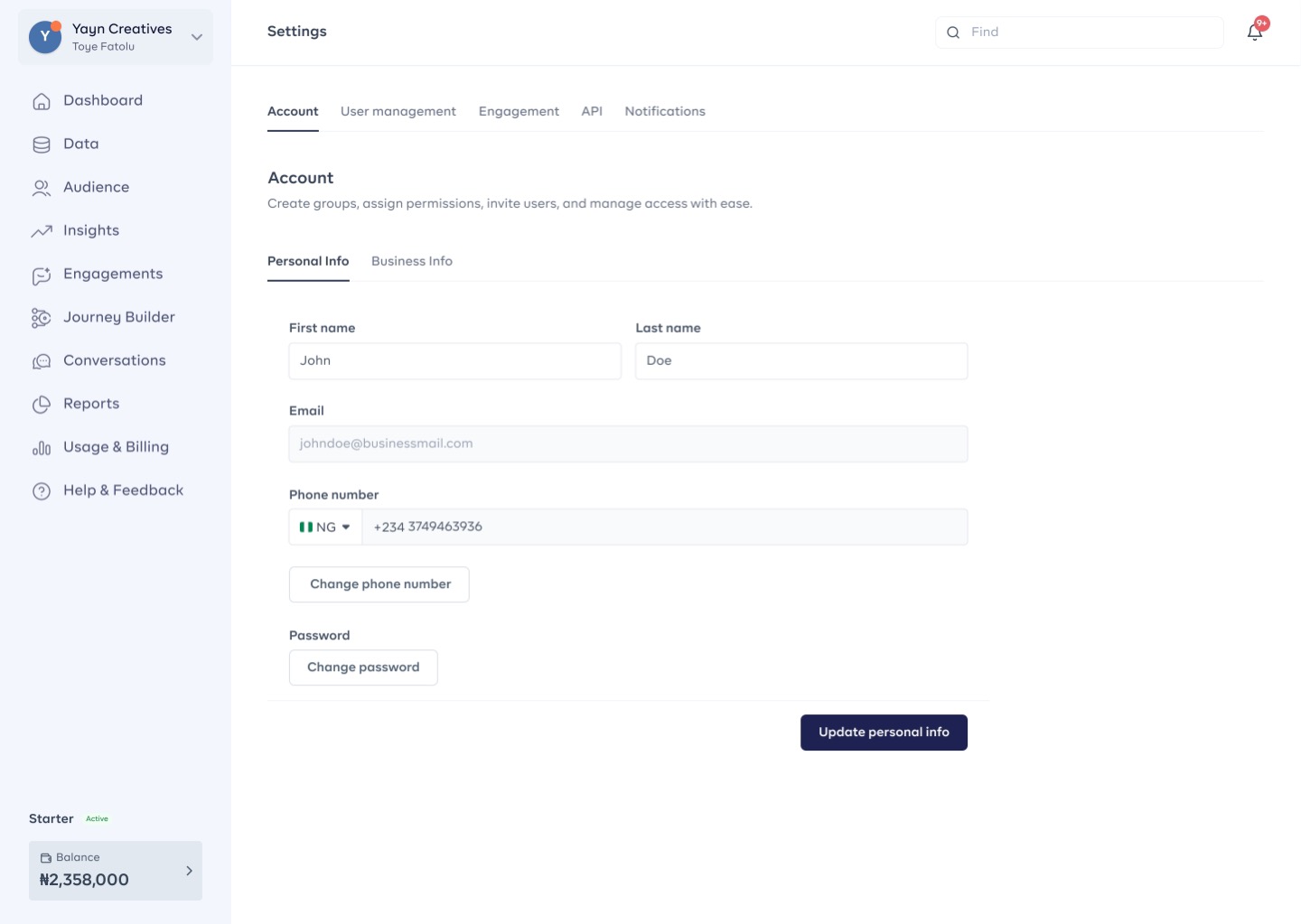Open the Notifications settings tab
The height and width of the screenshot is (924, 1301).
(x=665, y=111)
